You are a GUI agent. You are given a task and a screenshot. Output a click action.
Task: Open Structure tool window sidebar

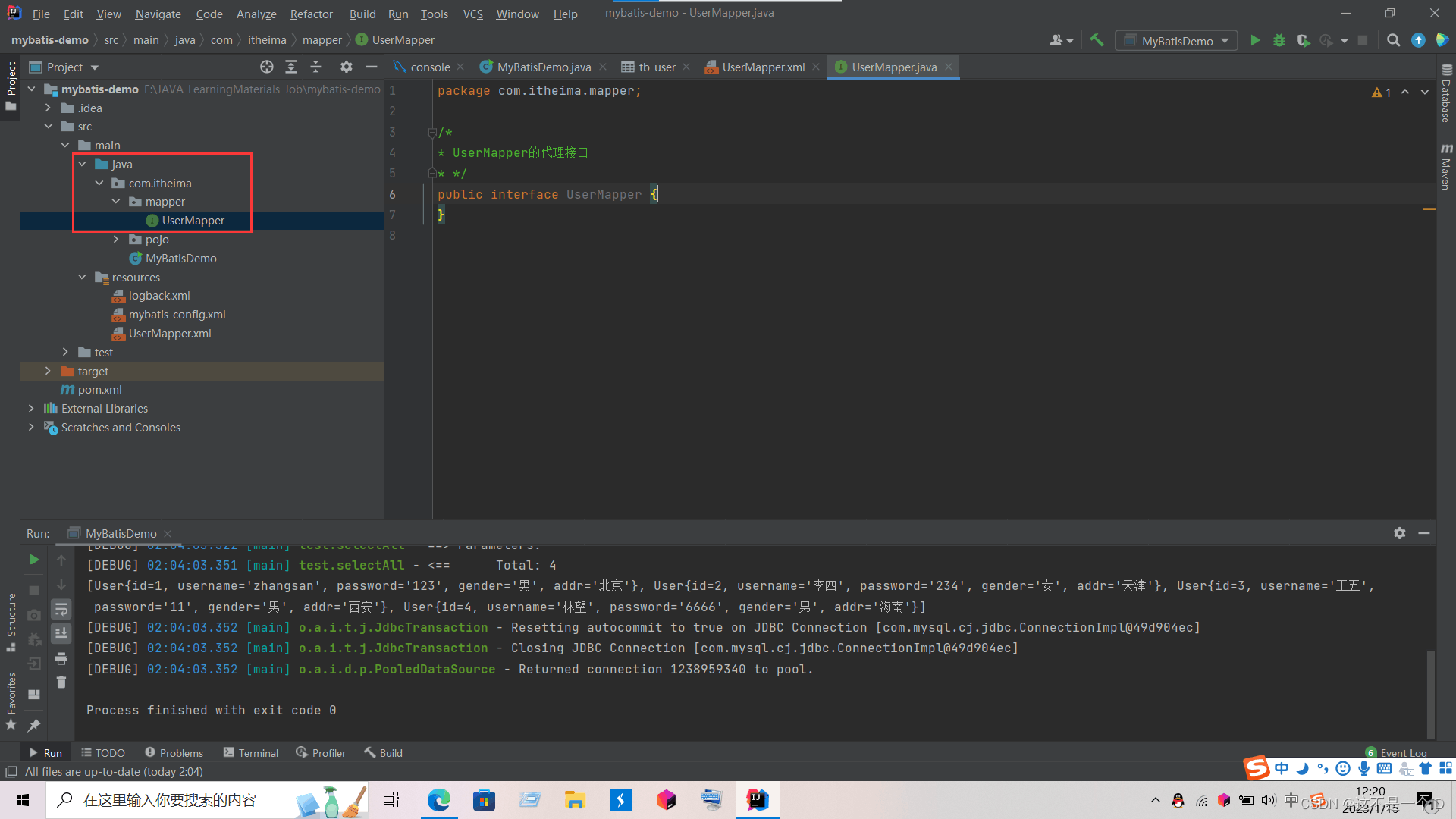coord(11,622)
